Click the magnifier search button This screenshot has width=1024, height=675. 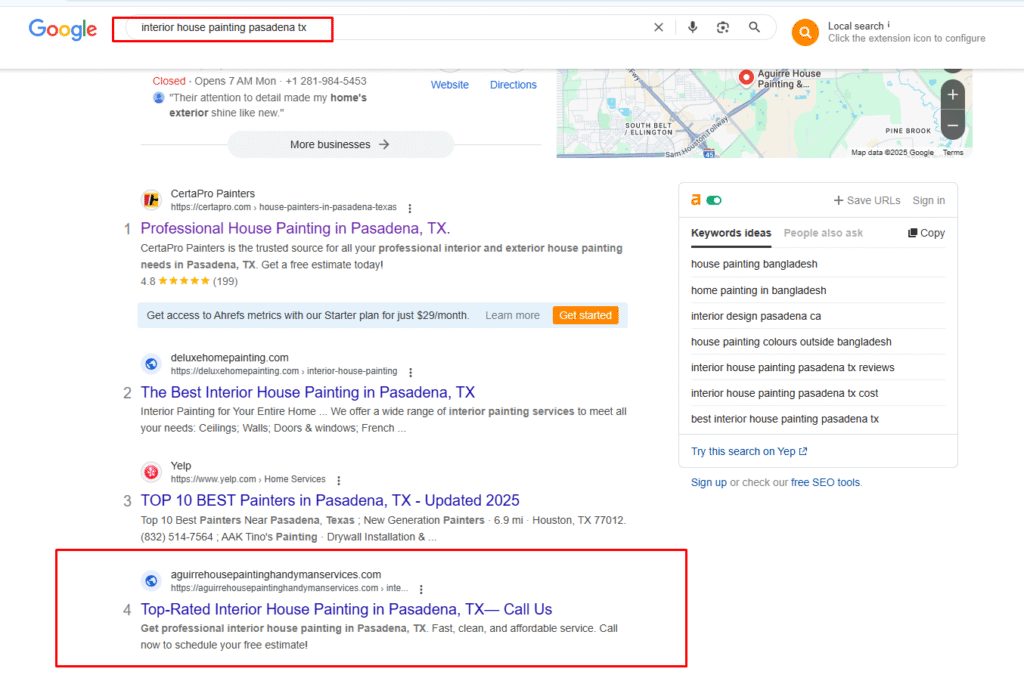tap(754, 27)
